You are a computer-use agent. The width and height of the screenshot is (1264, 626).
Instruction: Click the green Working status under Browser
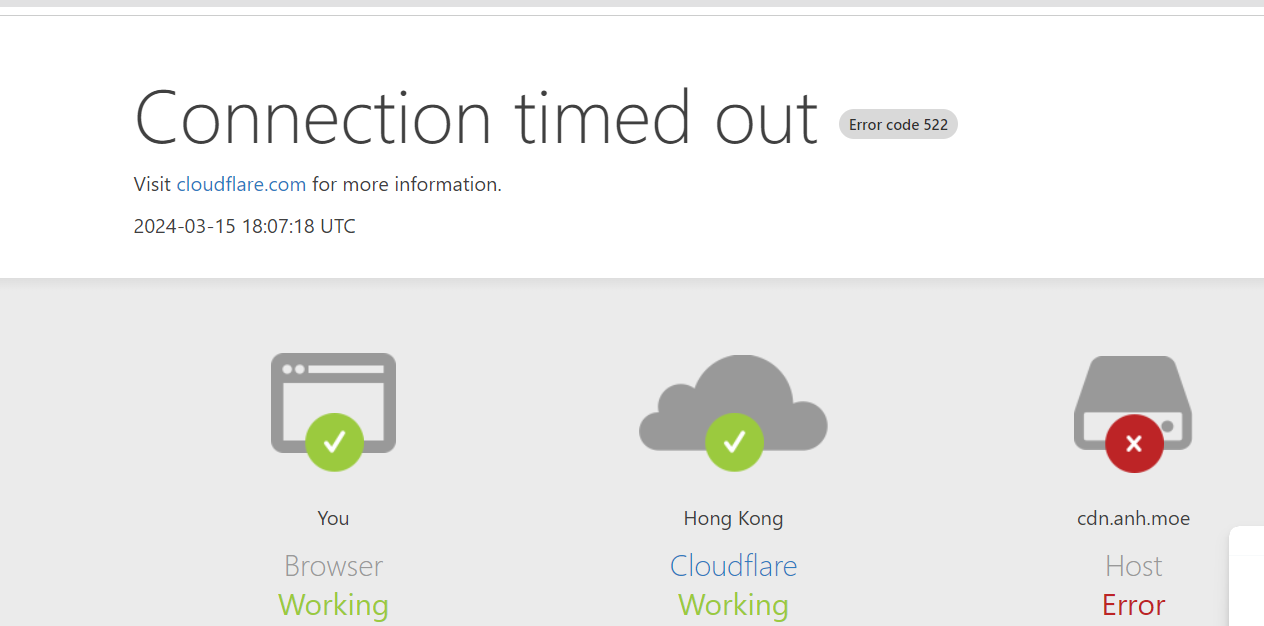pos(333,605)
